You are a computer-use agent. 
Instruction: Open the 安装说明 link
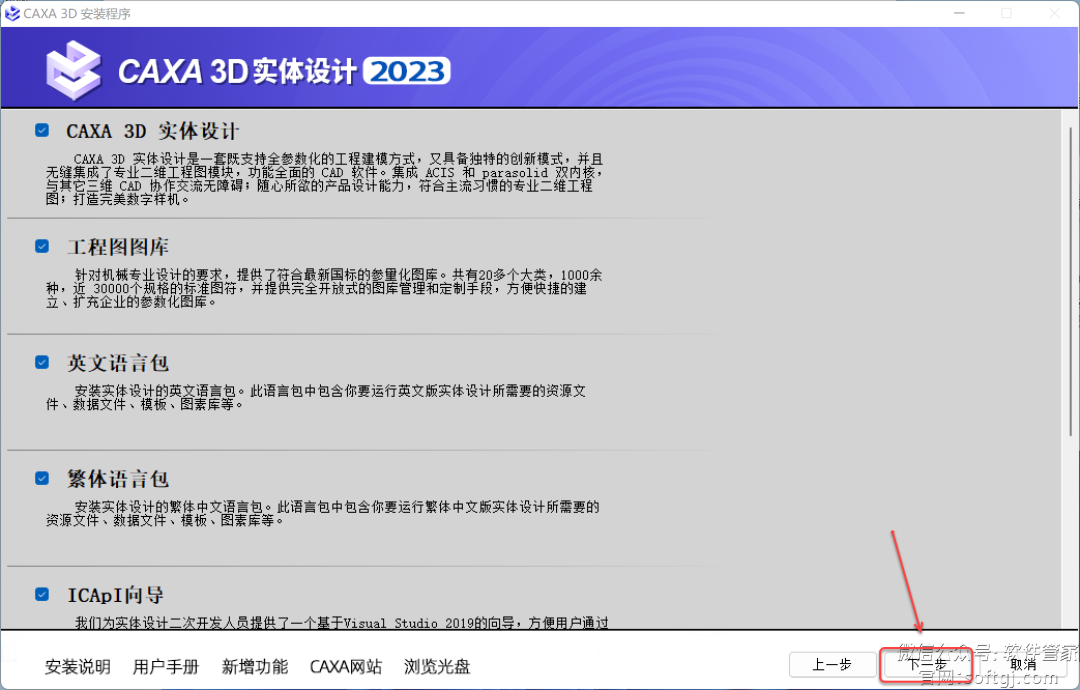(x=78, y=667)
